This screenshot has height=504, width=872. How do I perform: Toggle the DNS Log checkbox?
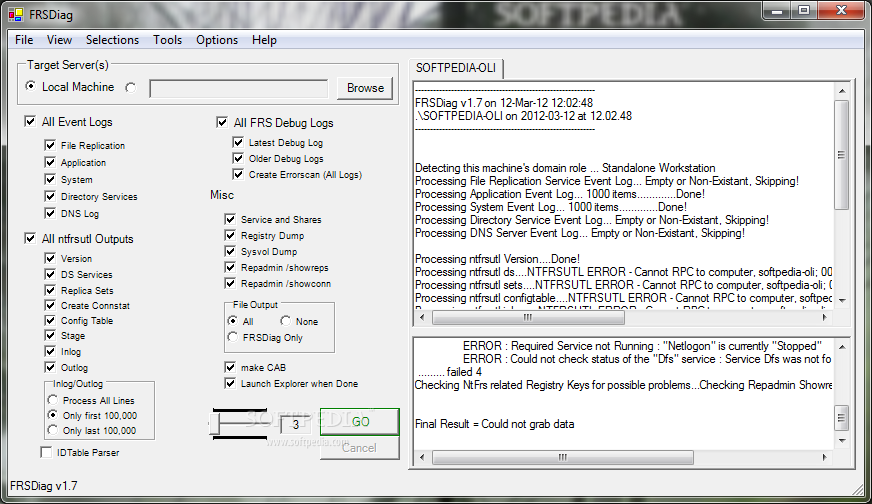[x=50, y=213]
